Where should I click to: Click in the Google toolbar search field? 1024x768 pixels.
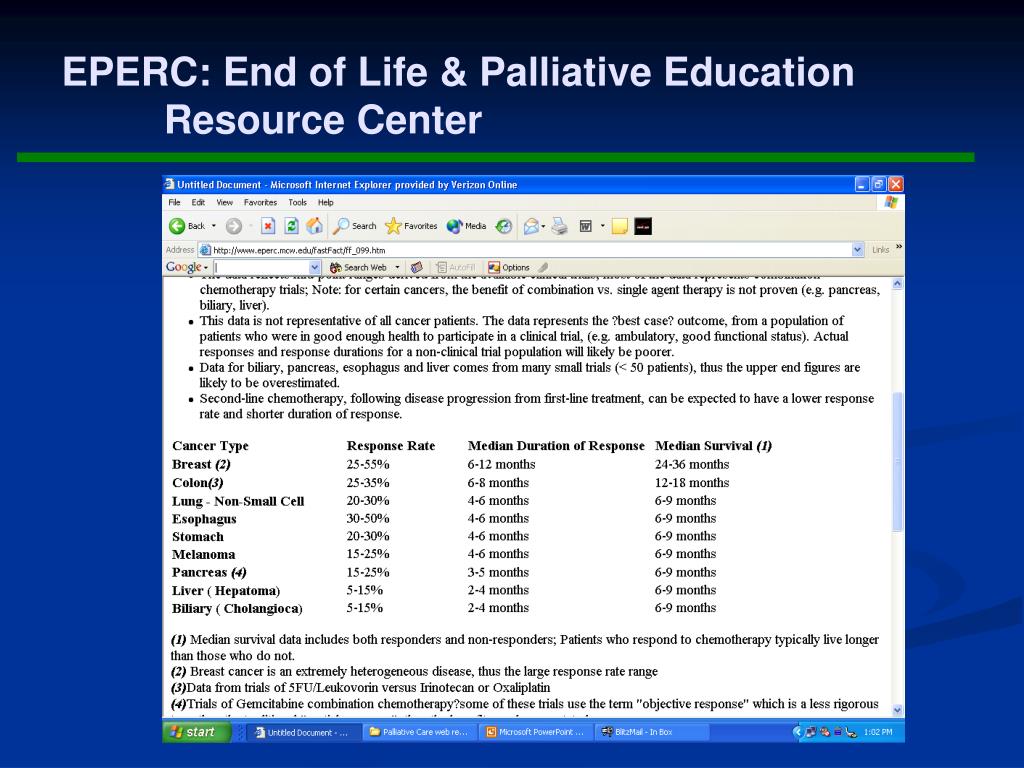tap(261, 267)
